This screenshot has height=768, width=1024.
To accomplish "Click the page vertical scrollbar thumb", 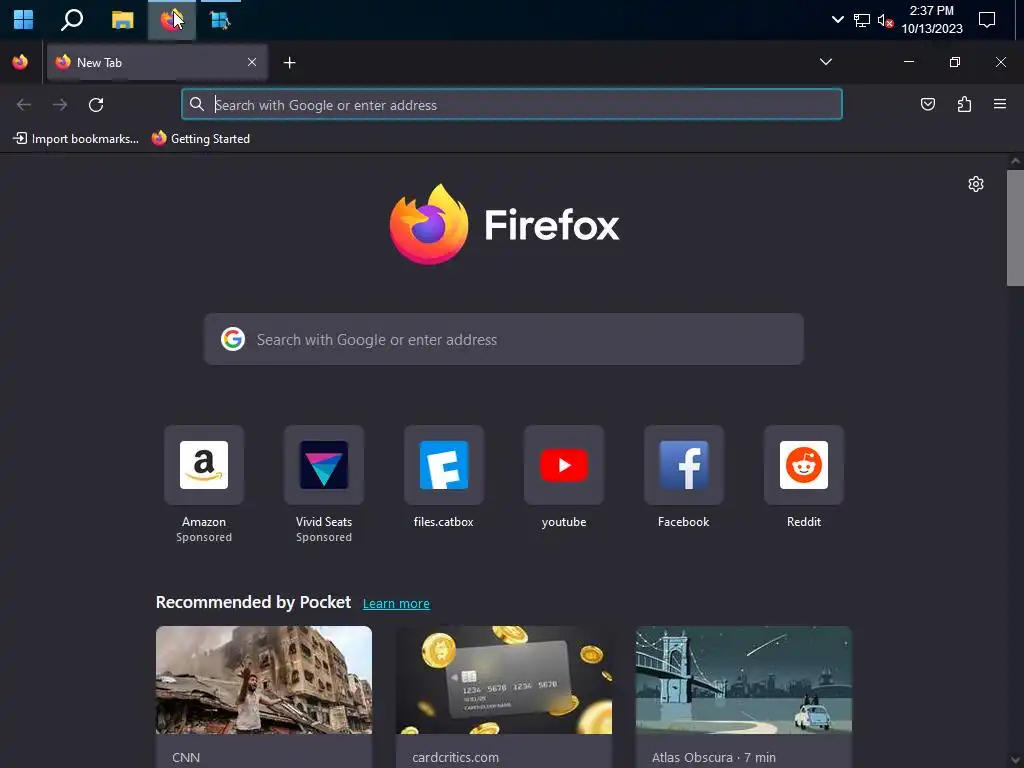I will pyautogui.click(x=1015, y=227).
